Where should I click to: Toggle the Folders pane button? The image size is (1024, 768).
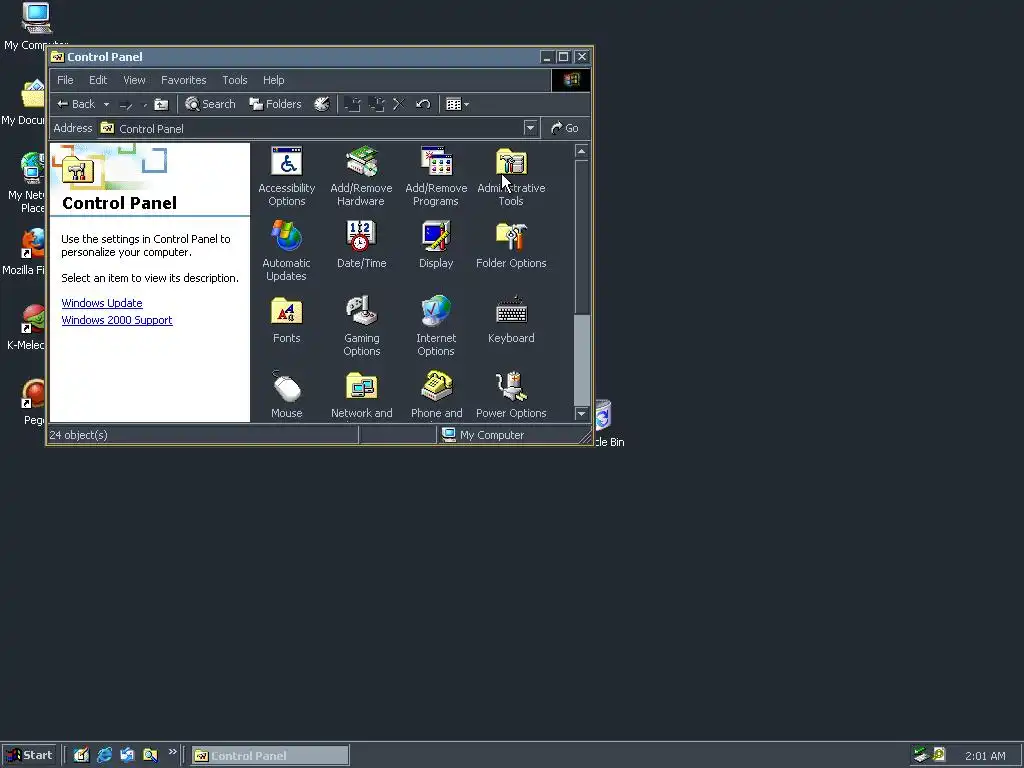(x=276, y=104)
